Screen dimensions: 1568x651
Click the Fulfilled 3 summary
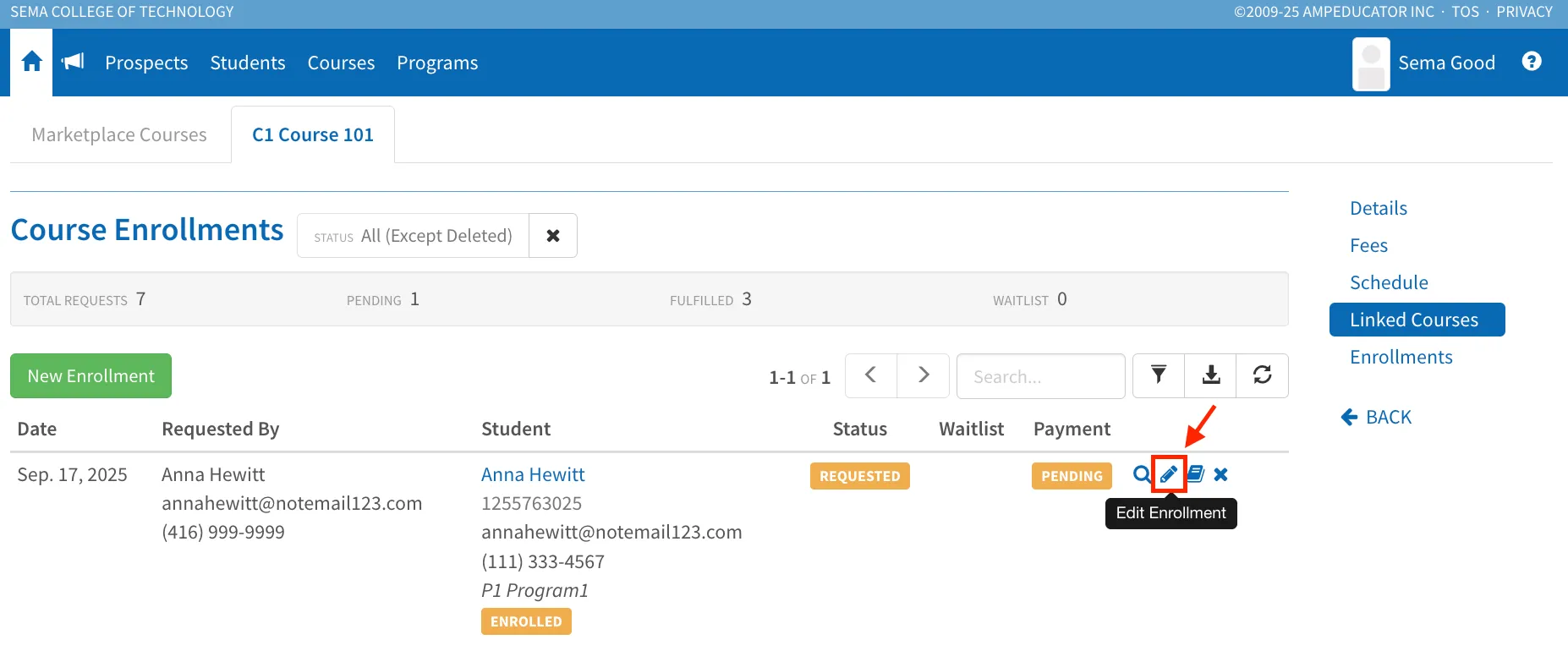[710, 299]
